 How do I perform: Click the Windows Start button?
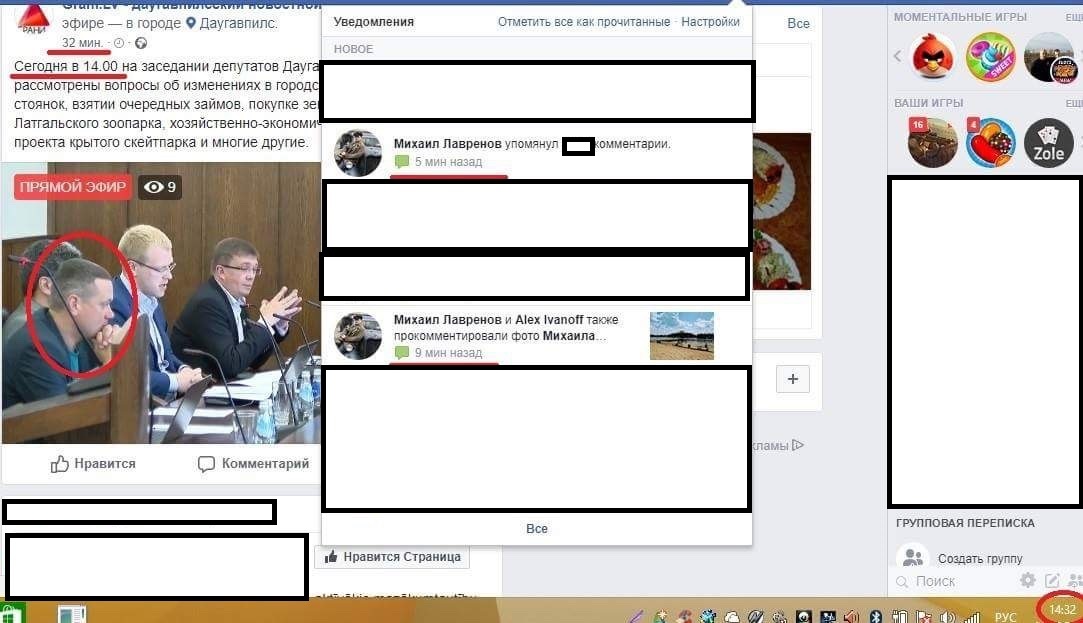[13, 613]
